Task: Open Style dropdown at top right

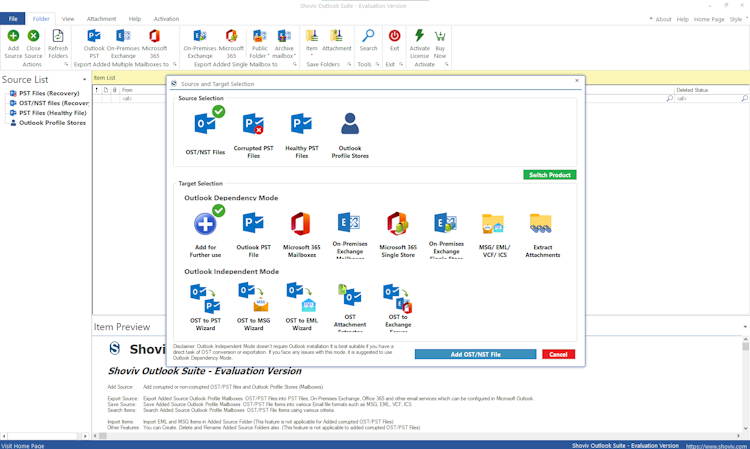Action: point(739,19)
